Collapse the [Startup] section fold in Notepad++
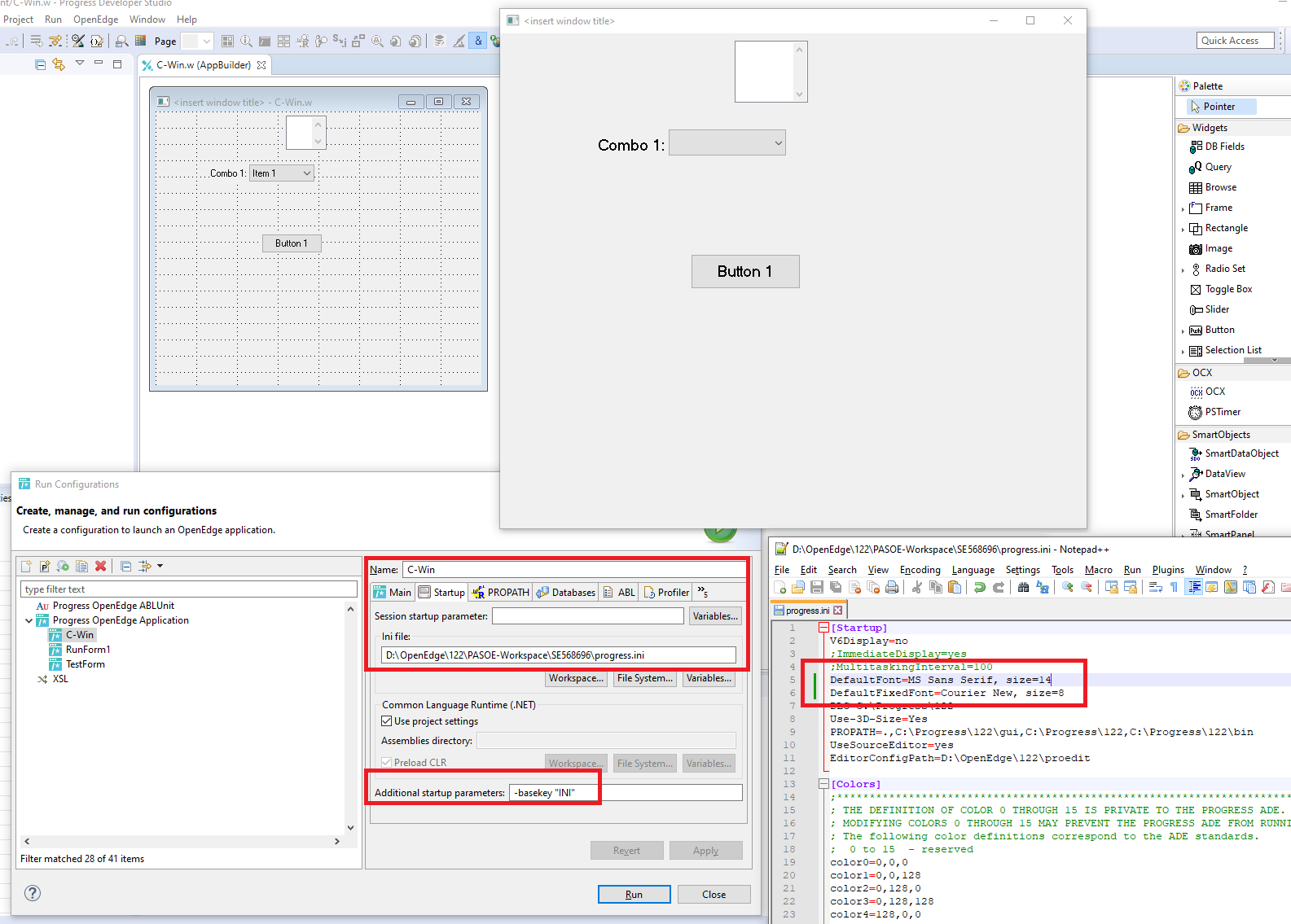Screen dimensions: 1291x924 pyautogui.click(x=823, y=628)
